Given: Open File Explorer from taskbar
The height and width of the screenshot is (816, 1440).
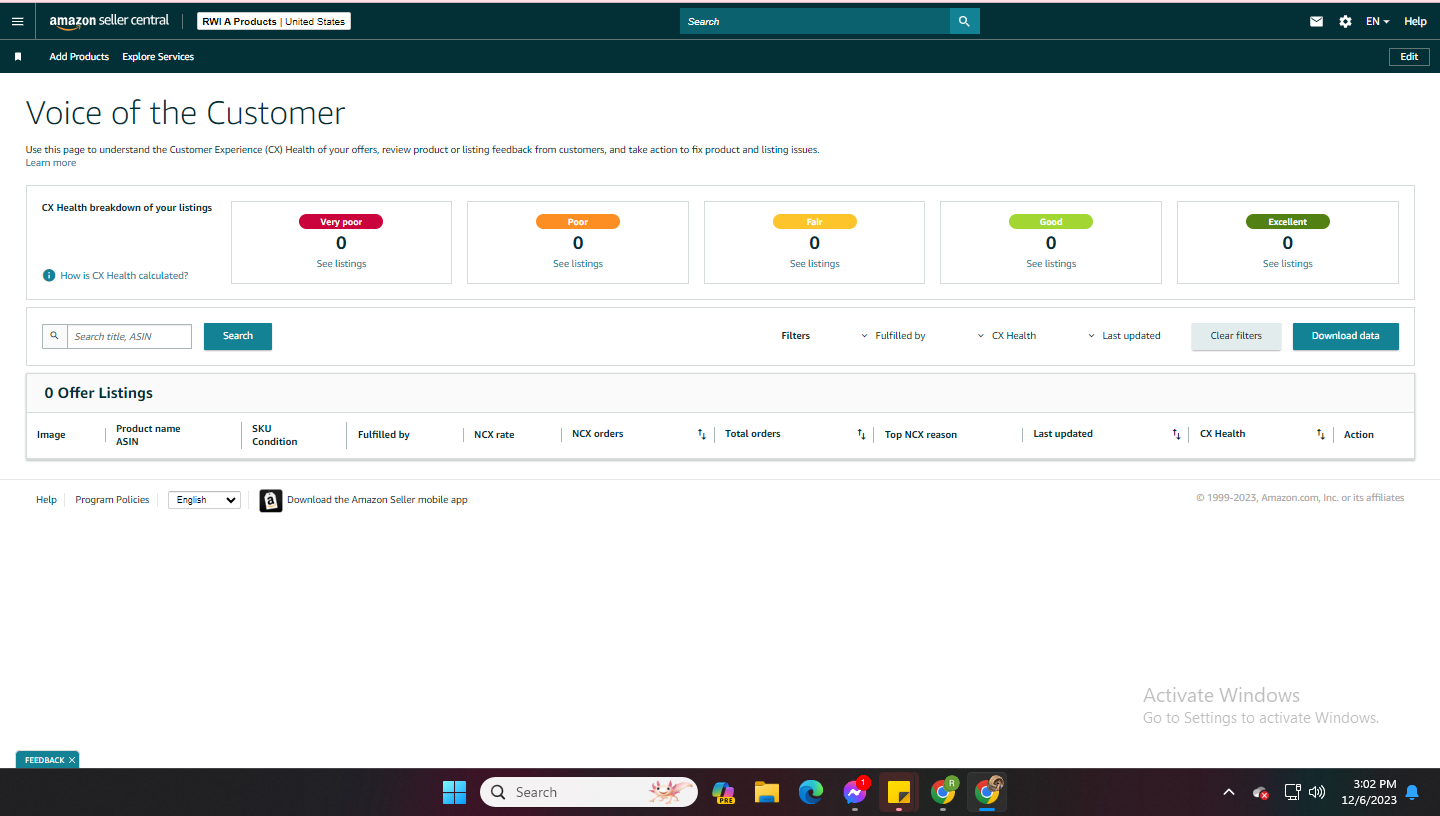Looking at the screenshot, I should pos(767,792).
